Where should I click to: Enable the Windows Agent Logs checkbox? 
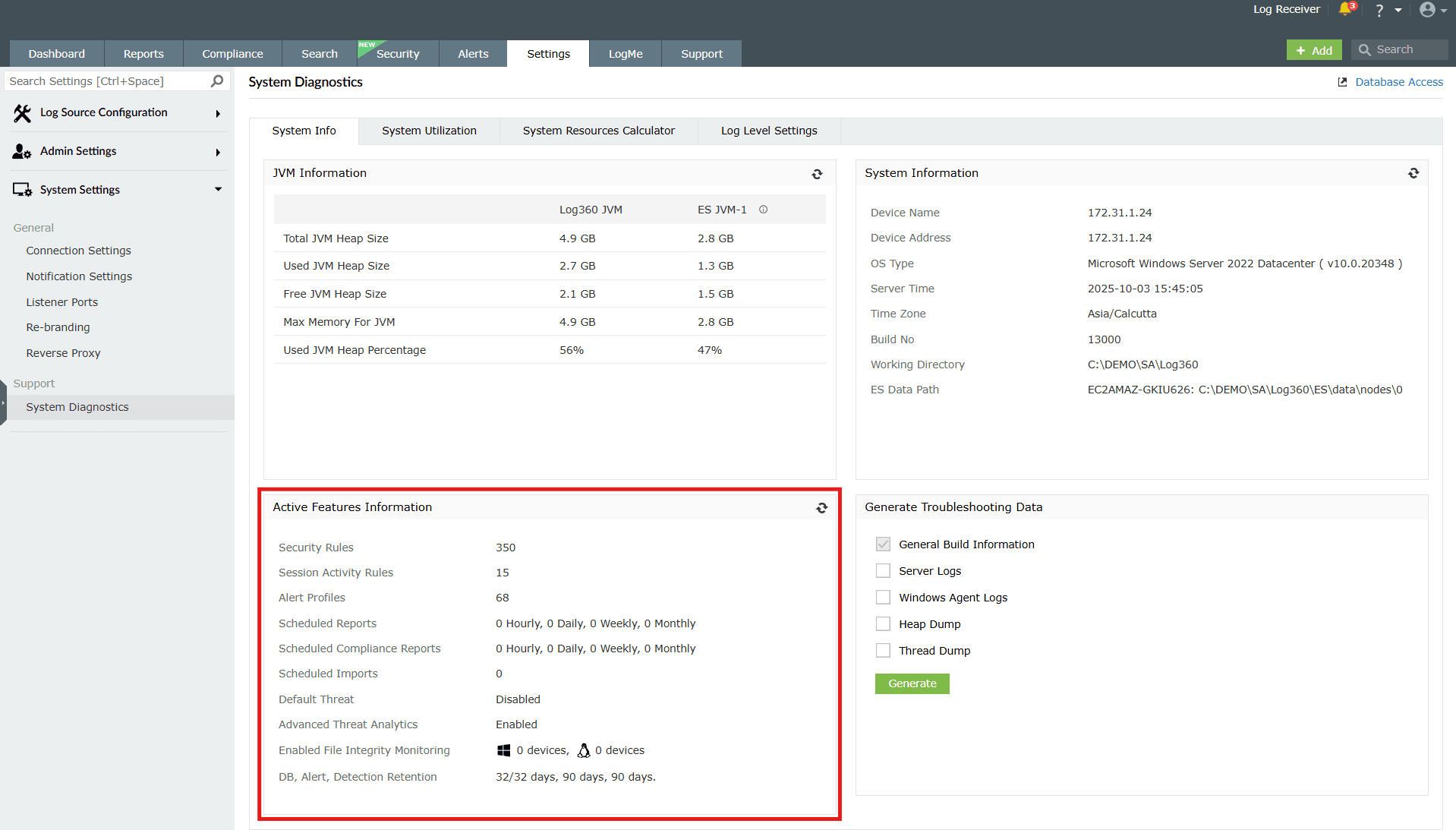click(883, 598)
